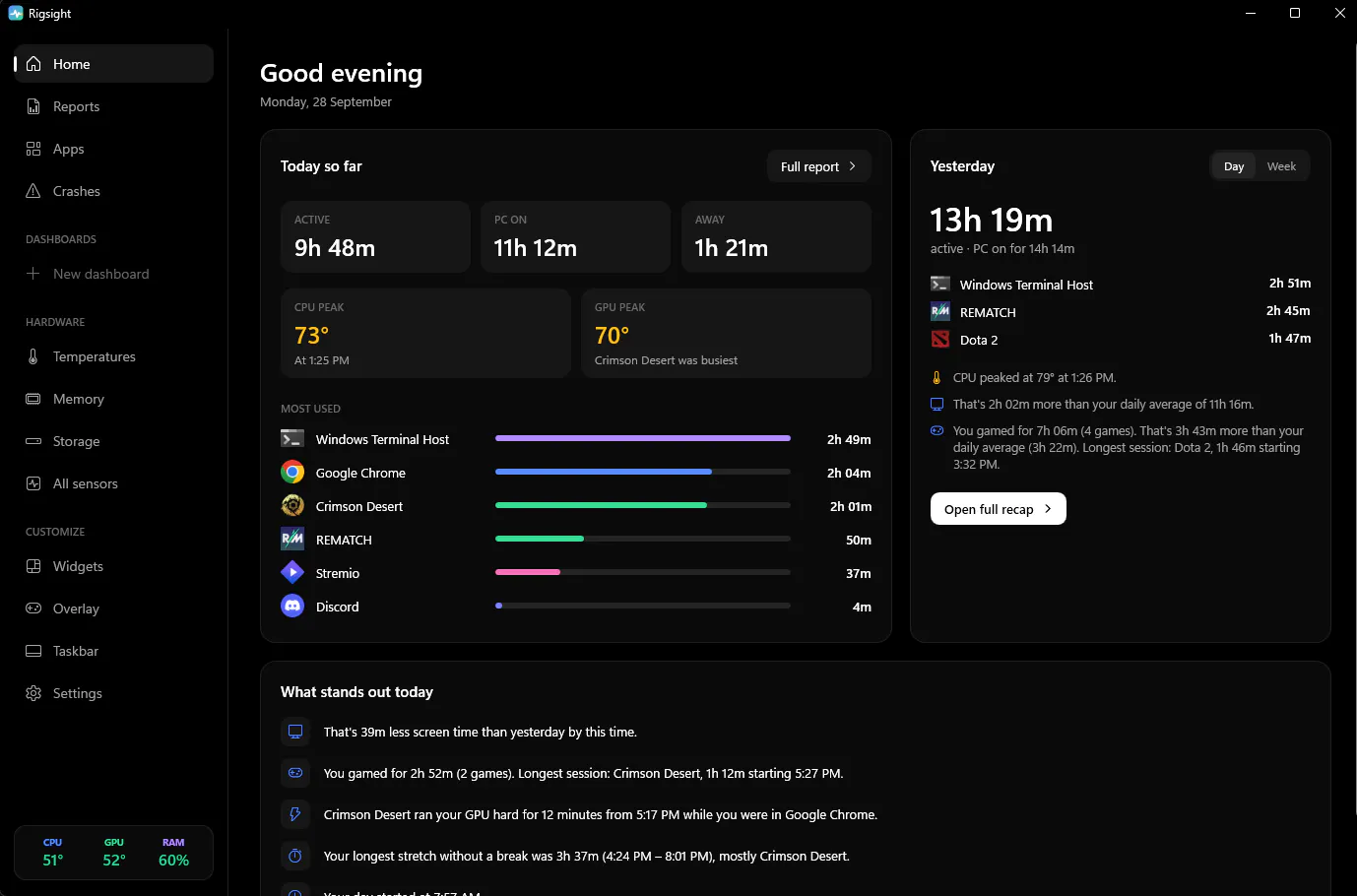This screenshot has width=1357, height=896.
Task: Click the Settings gear icon
Action: tap(33, 693)
